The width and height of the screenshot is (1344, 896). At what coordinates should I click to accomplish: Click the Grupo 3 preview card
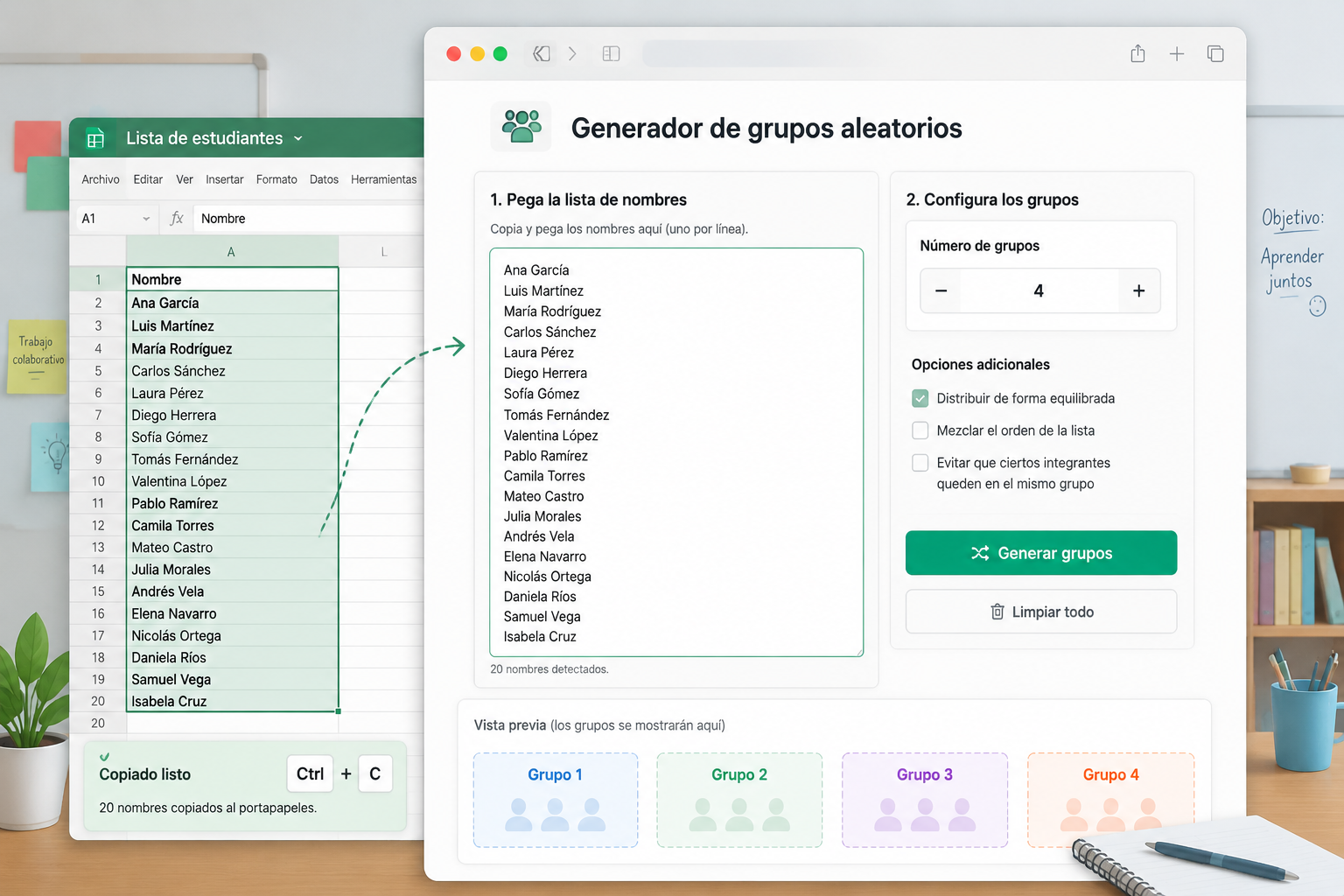tap(925, 800)
